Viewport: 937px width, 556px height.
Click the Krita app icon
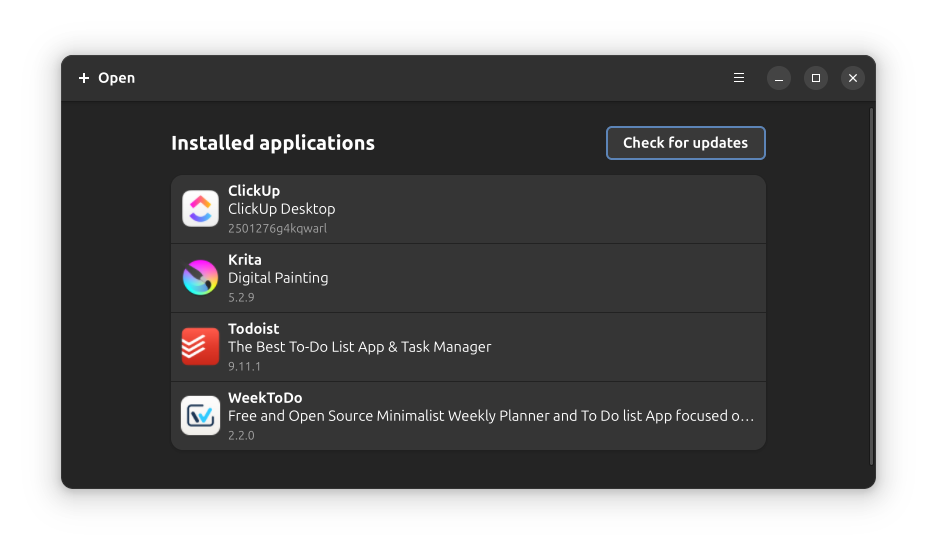click(200, 277)
